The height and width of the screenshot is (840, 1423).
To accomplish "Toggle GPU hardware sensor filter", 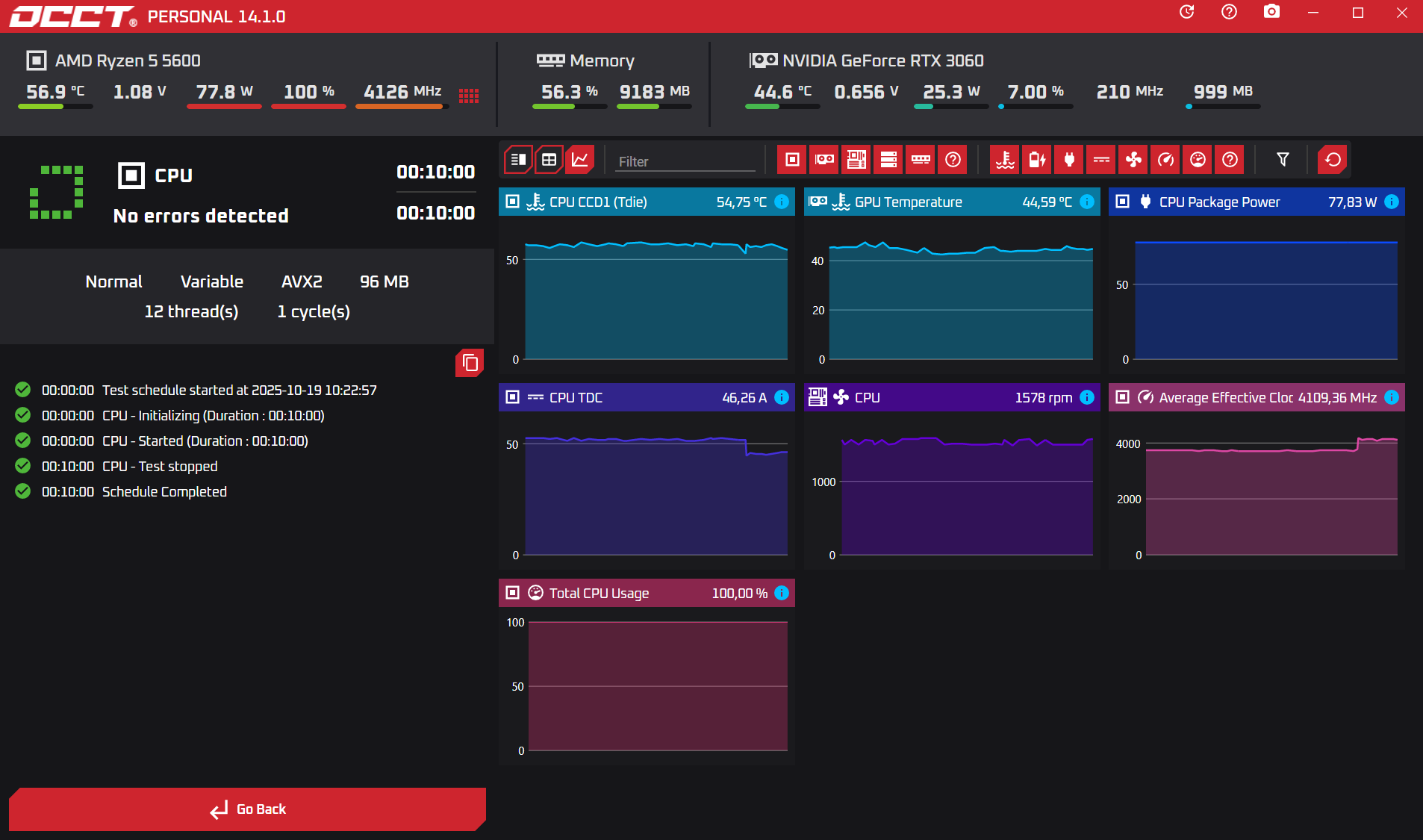I will (824, 160).
